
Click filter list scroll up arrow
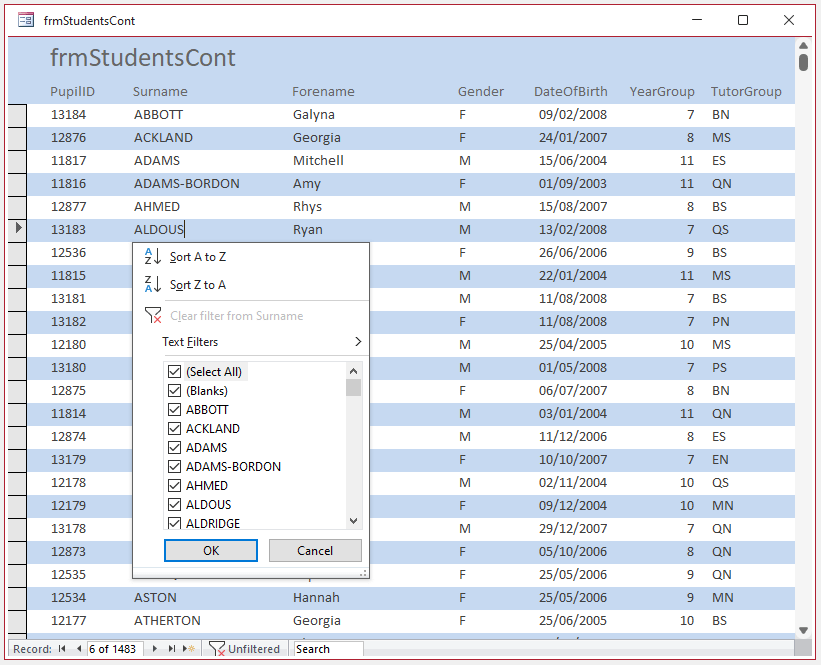pyautogui.click(x=353, y=371)
